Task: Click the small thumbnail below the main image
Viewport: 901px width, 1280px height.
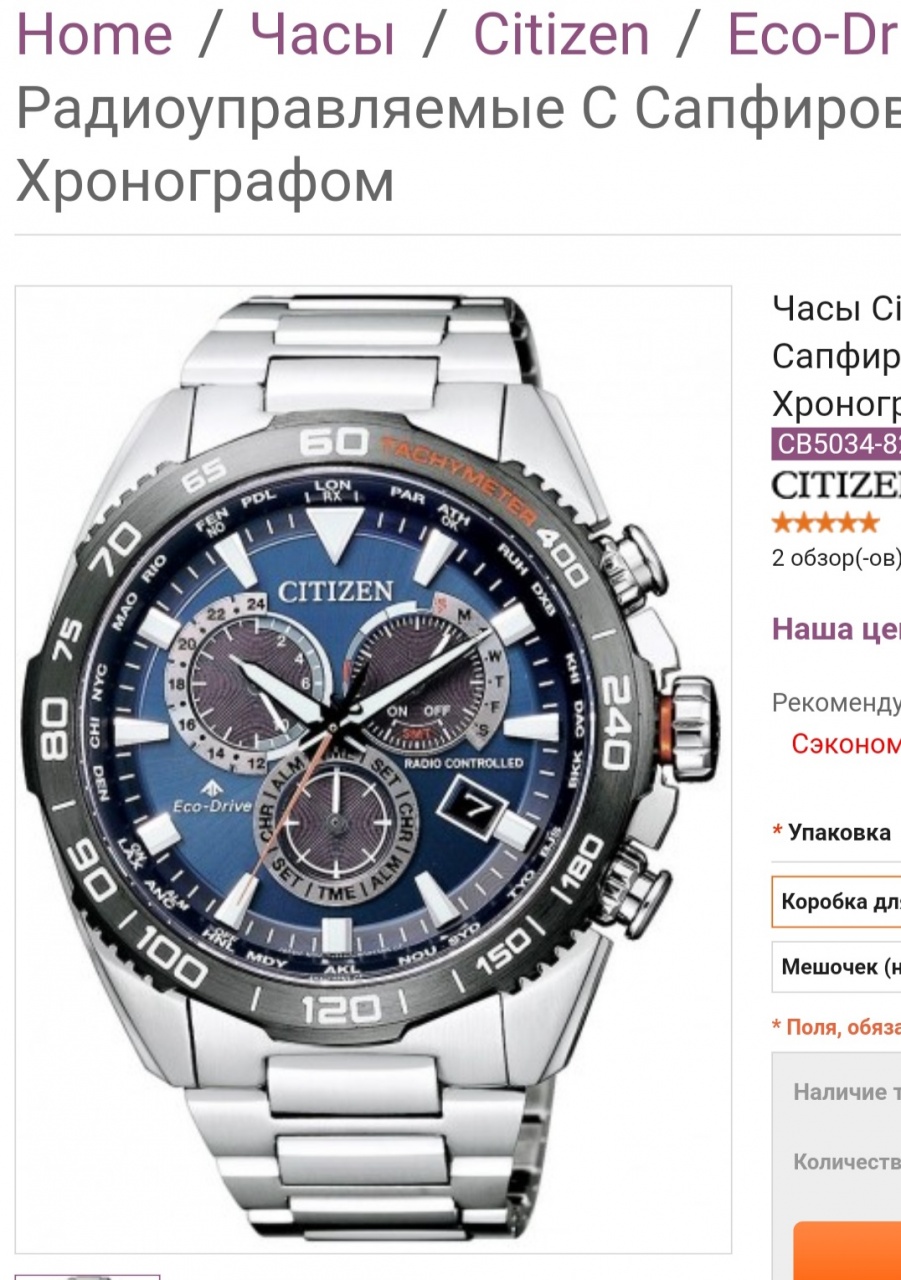Action: [88, 1277]
